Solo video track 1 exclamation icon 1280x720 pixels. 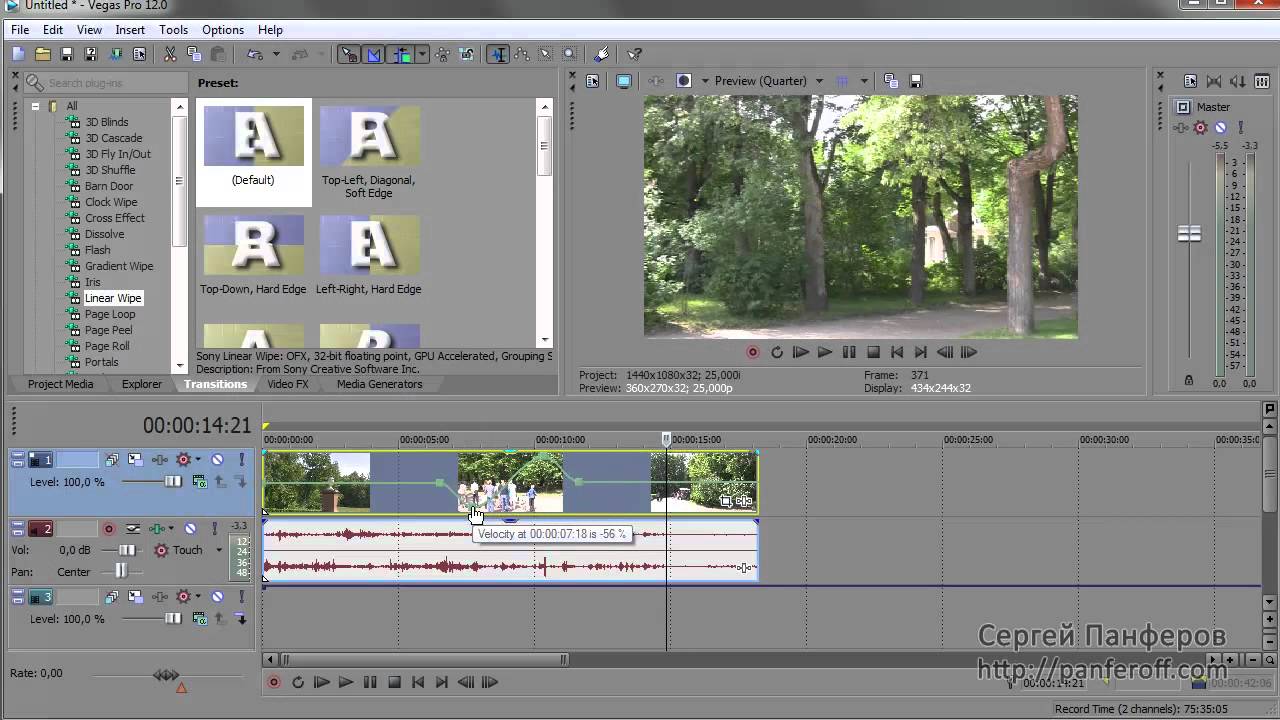click(241, 460)
